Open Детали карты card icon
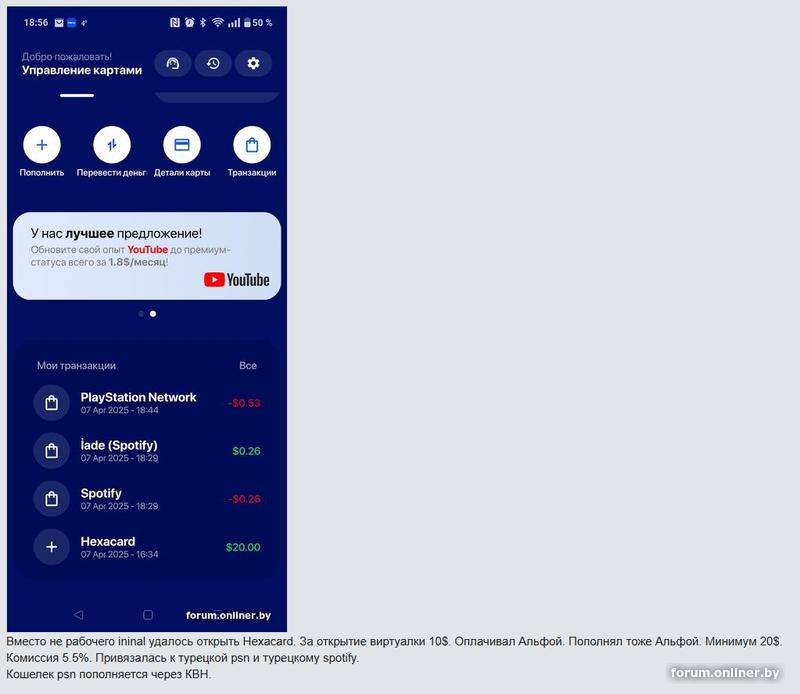The width and height of the screenshot is (800, 694). [182, 145]
